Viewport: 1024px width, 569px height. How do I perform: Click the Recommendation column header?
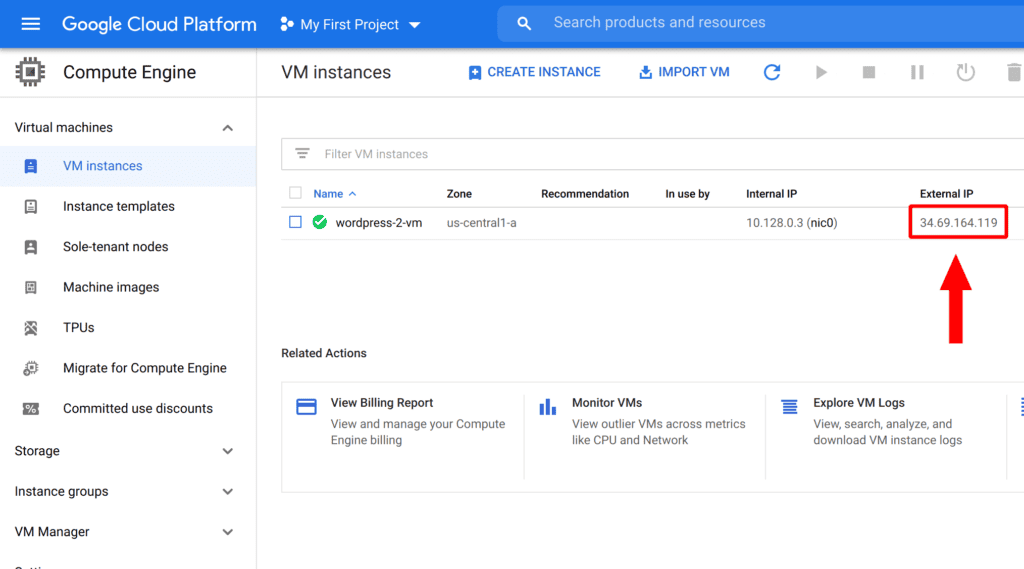[x=584, y=194]
